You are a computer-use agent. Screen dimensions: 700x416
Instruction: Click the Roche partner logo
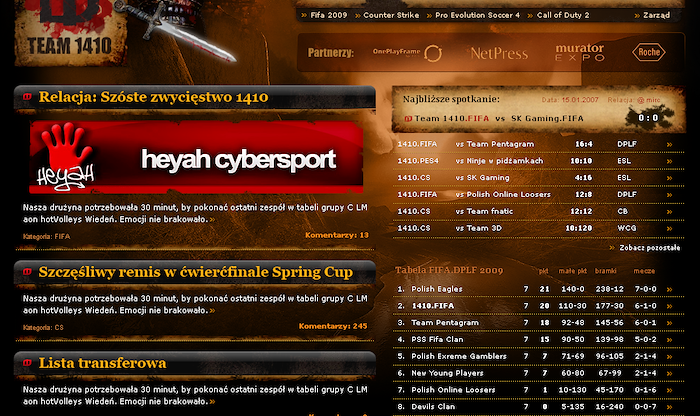tap(649, 52)
